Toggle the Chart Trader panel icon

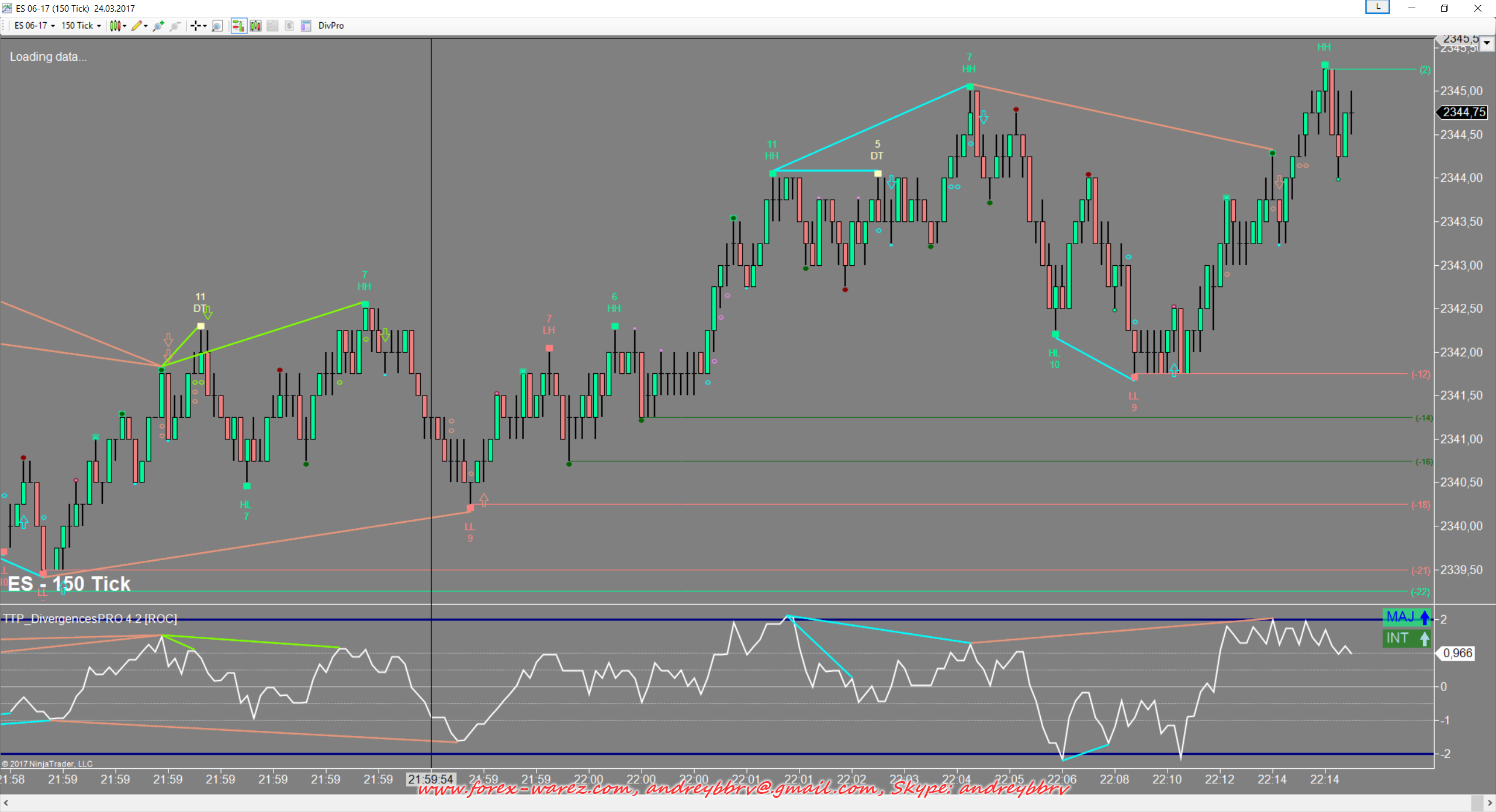238,26
